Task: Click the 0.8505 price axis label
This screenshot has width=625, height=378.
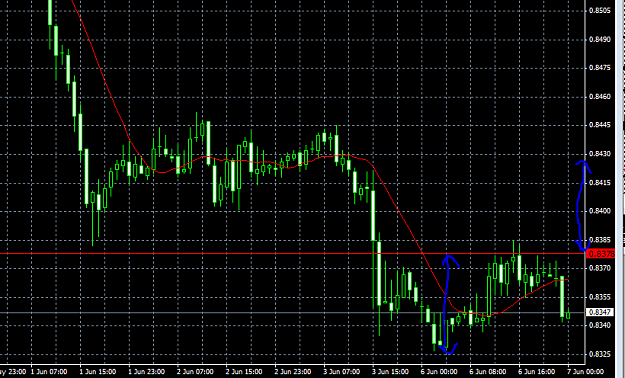Action: (x=600, y=11)
